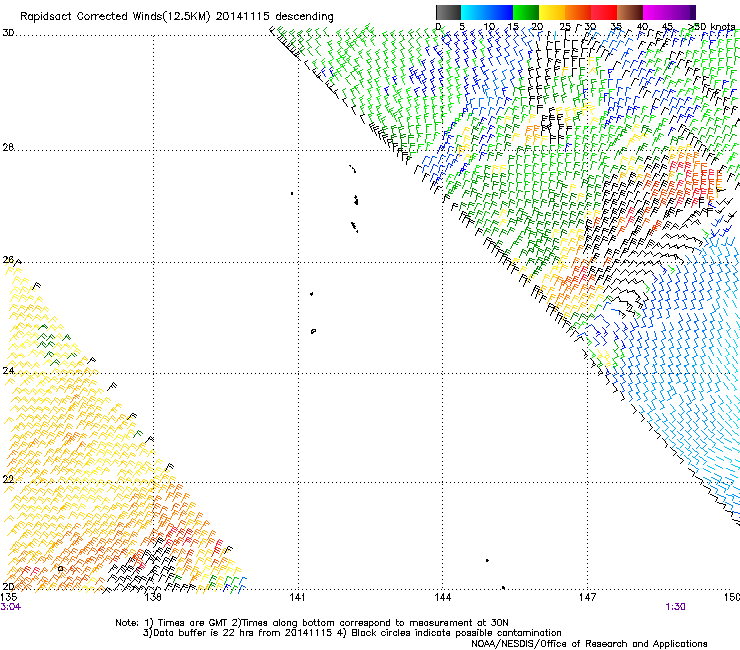Click the legend value "10"
This screenshot has width=740, height=650.
[488, 26]
